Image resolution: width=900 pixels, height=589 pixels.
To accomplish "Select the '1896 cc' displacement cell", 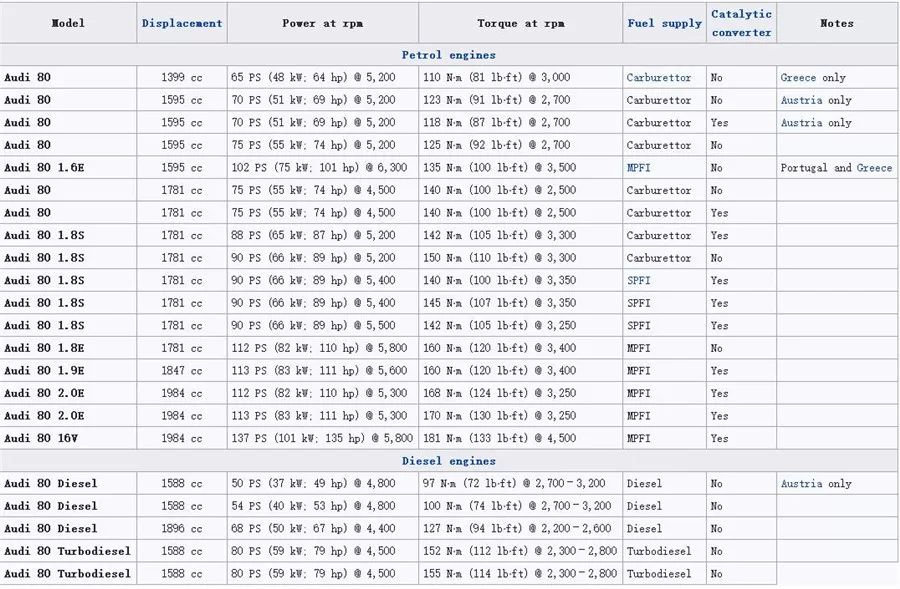I will pyautogui.click(x=181, y=528).
